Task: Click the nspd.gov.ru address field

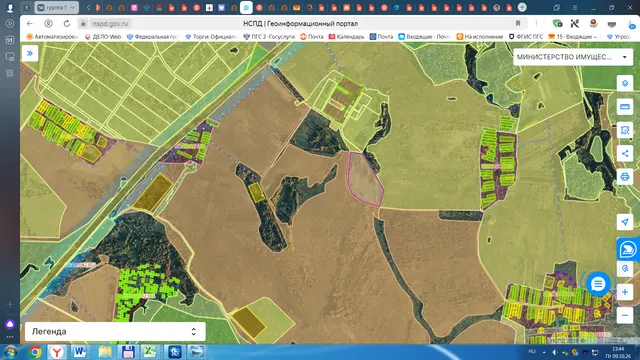Action: tap(110, 24)
